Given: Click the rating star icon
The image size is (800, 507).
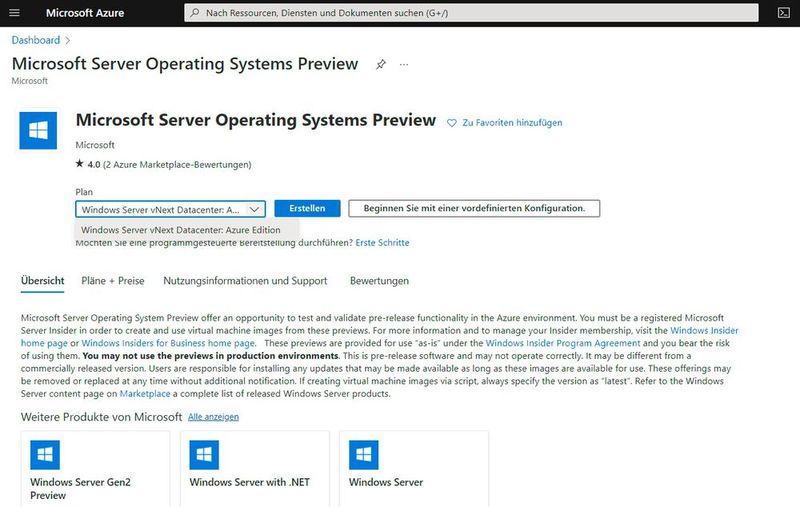Looking at the screenshot, I should (x=79, y=164).
